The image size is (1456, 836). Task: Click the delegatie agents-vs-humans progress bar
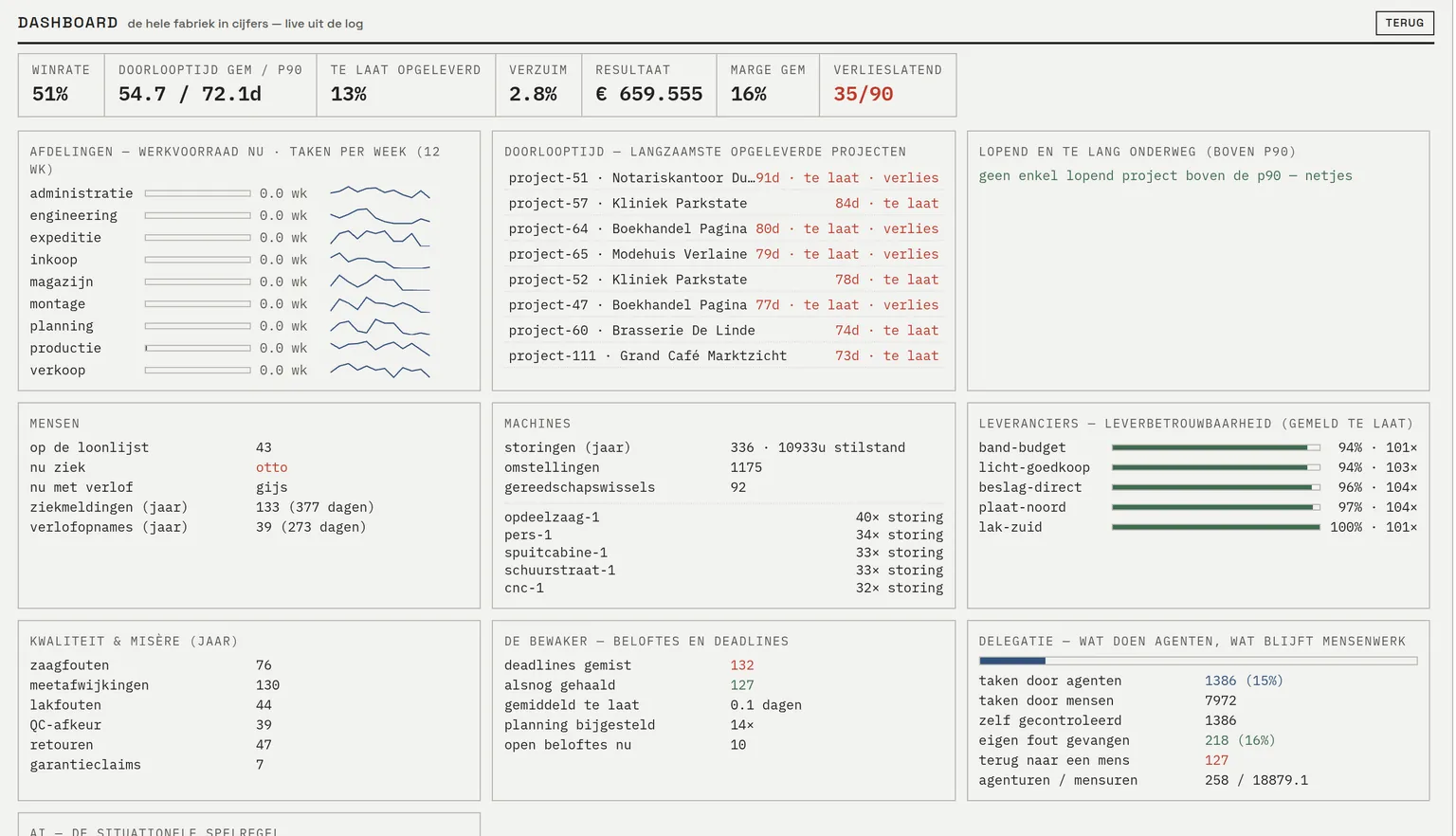pyautogui.click(x=1198, y=661)
